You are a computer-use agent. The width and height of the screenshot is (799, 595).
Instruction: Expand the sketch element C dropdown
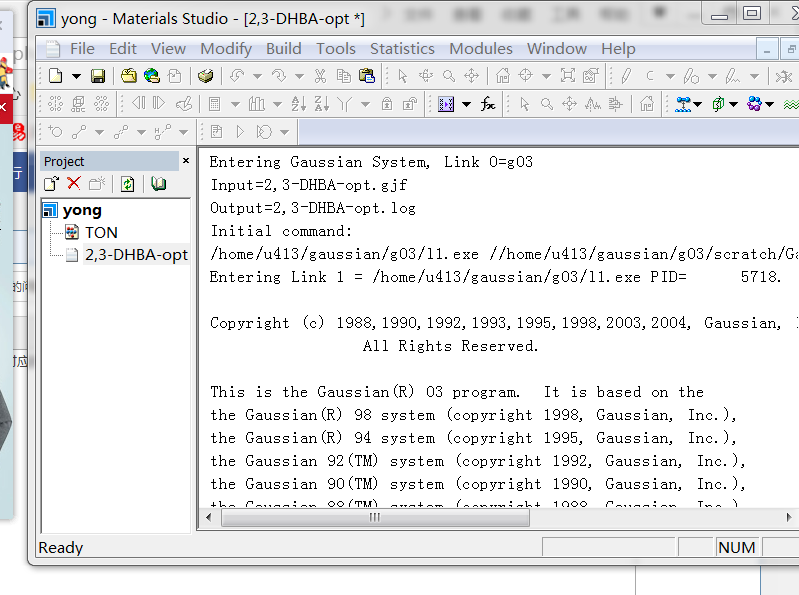[670, 76]
